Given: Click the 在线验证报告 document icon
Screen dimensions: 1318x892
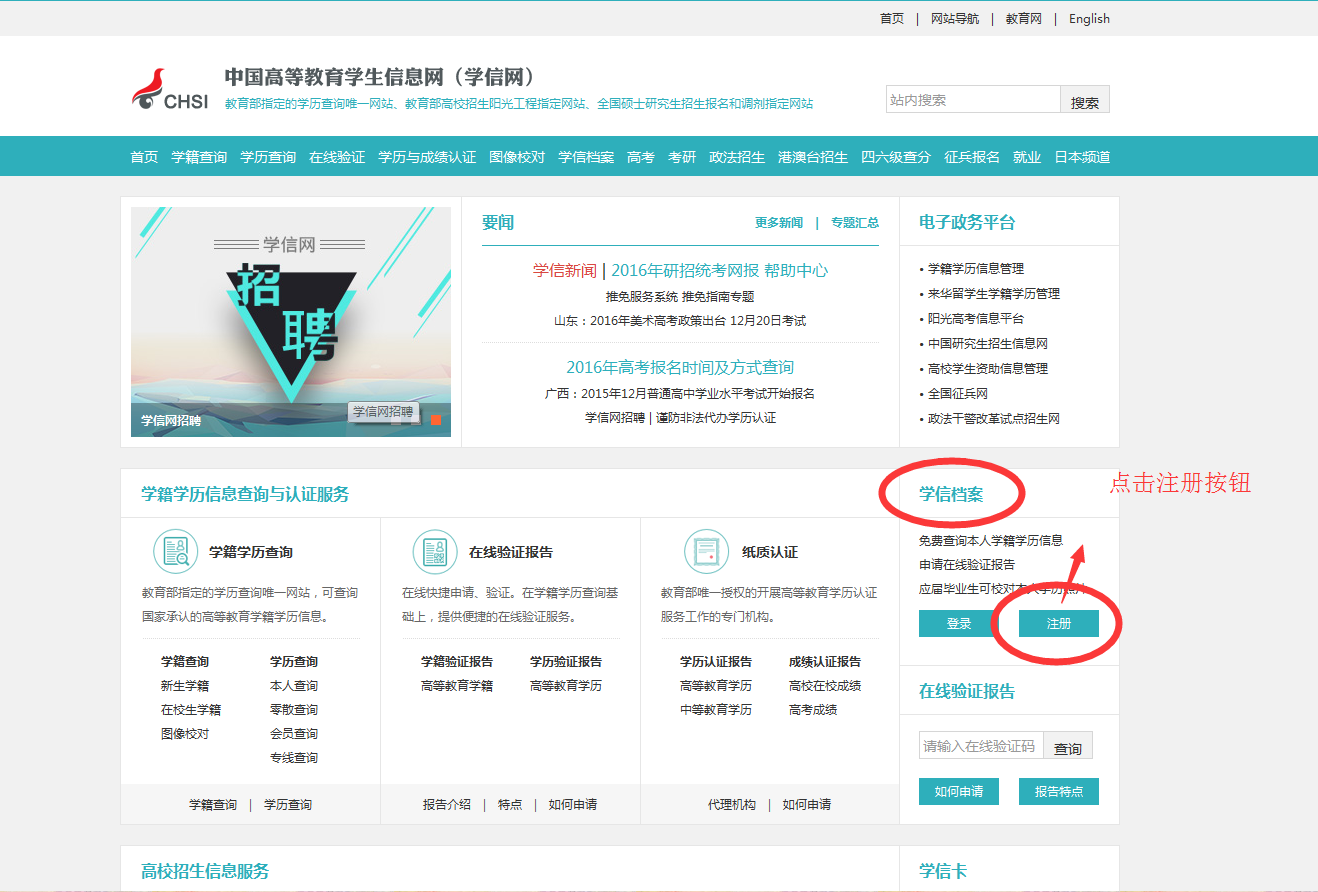Looking at the screenshot, I should 435,552.
